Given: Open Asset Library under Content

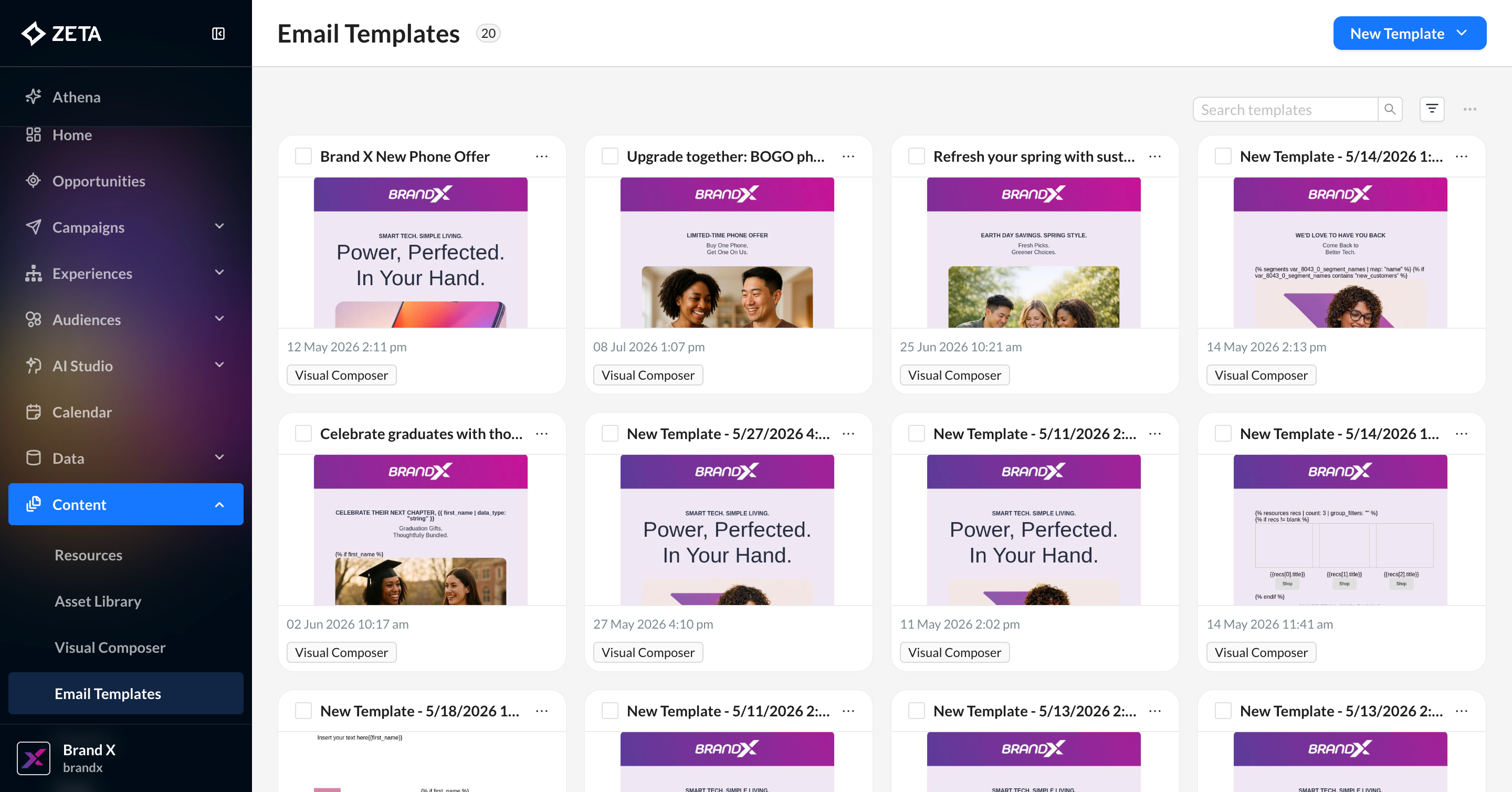Looking at the screenshot, I should (x=98, y=601).
